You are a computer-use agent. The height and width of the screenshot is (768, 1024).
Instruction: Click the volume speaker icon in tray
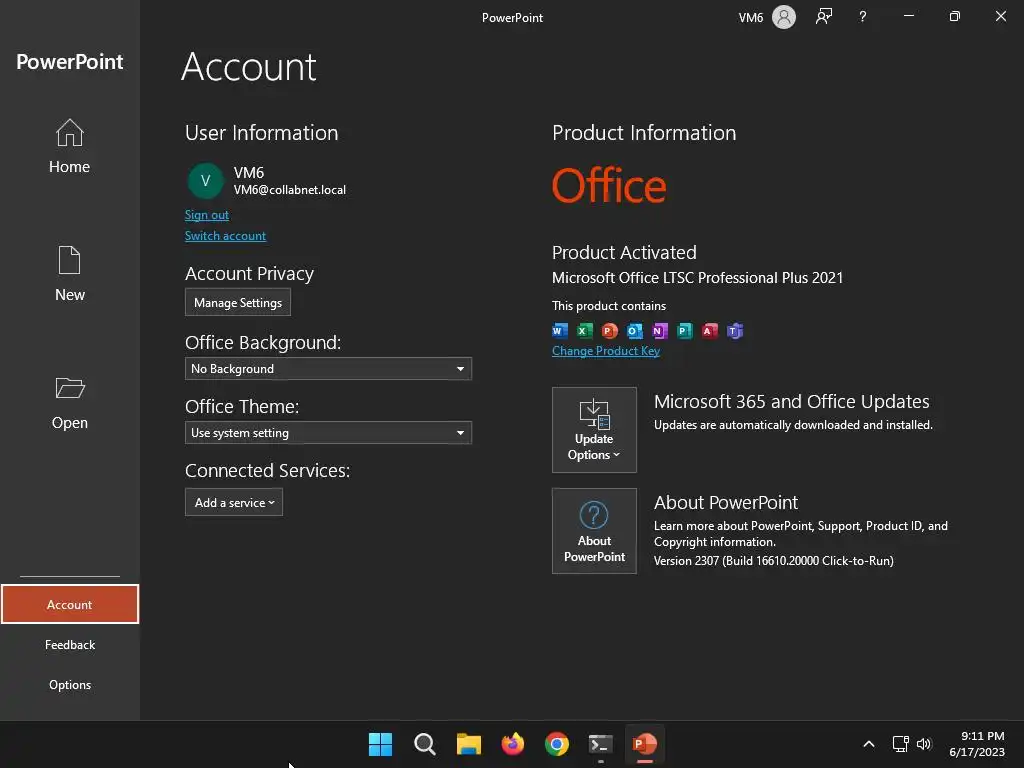pos(924,744)
